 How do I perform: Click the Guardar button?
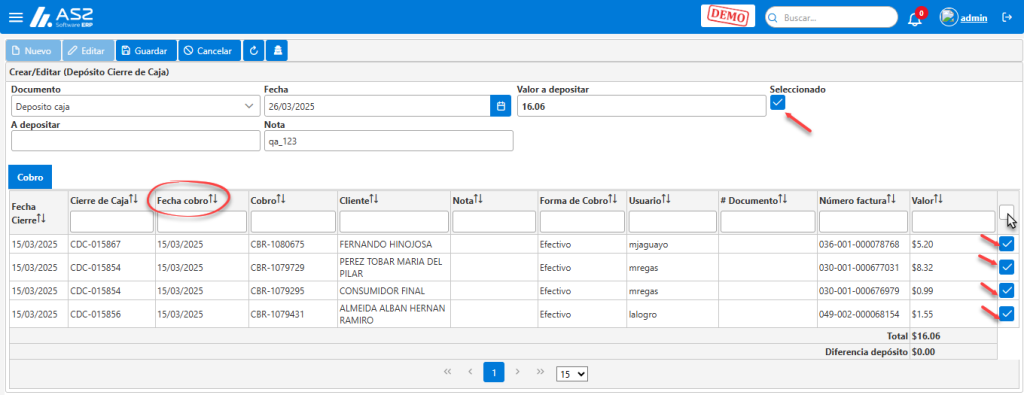pyautogui.click(x=146, y=51)
